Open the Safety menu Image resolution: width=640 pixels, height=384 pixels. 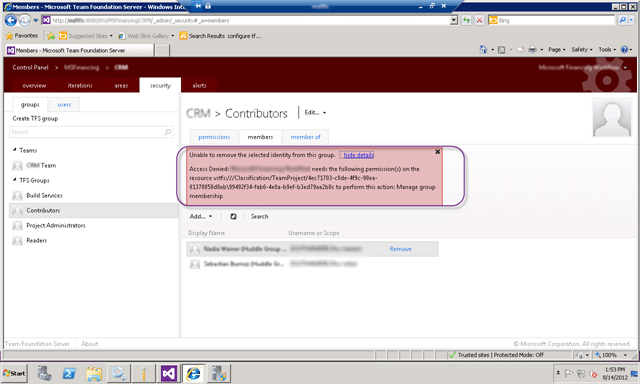click(x=582, y=49)
